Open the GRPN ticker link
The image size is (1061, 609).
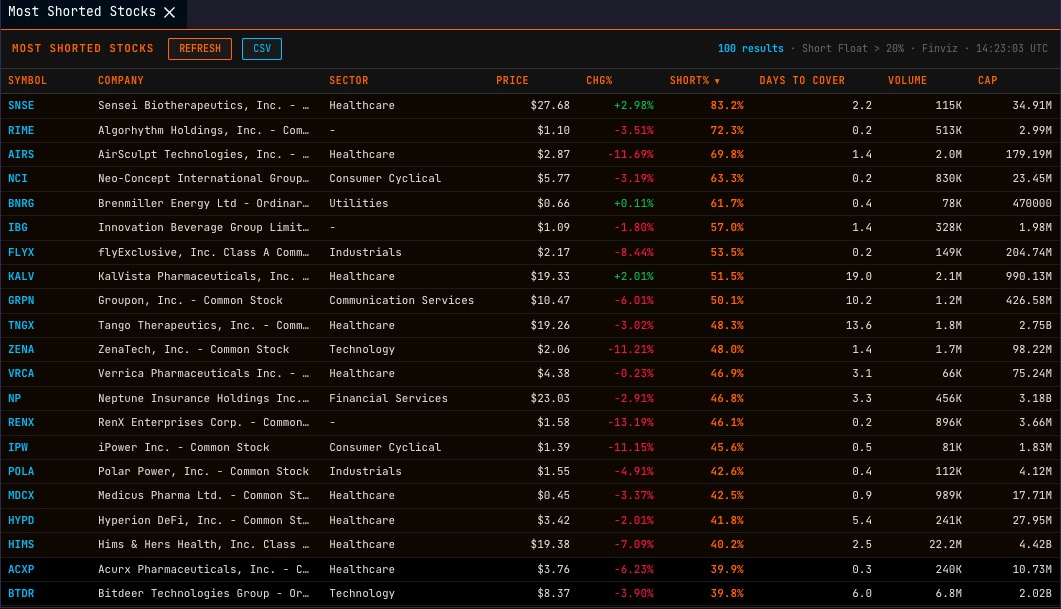pyautogui.click(x=21, y=300)
